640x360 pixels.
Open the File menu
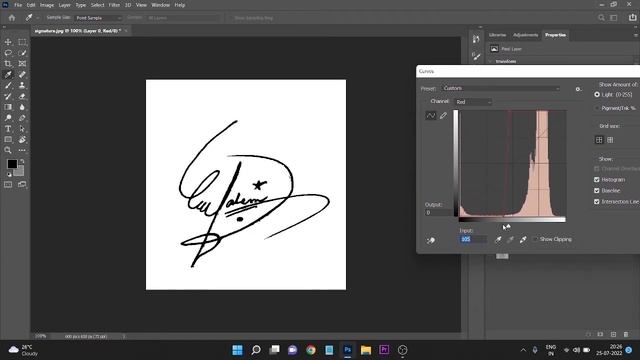[18, 5]
